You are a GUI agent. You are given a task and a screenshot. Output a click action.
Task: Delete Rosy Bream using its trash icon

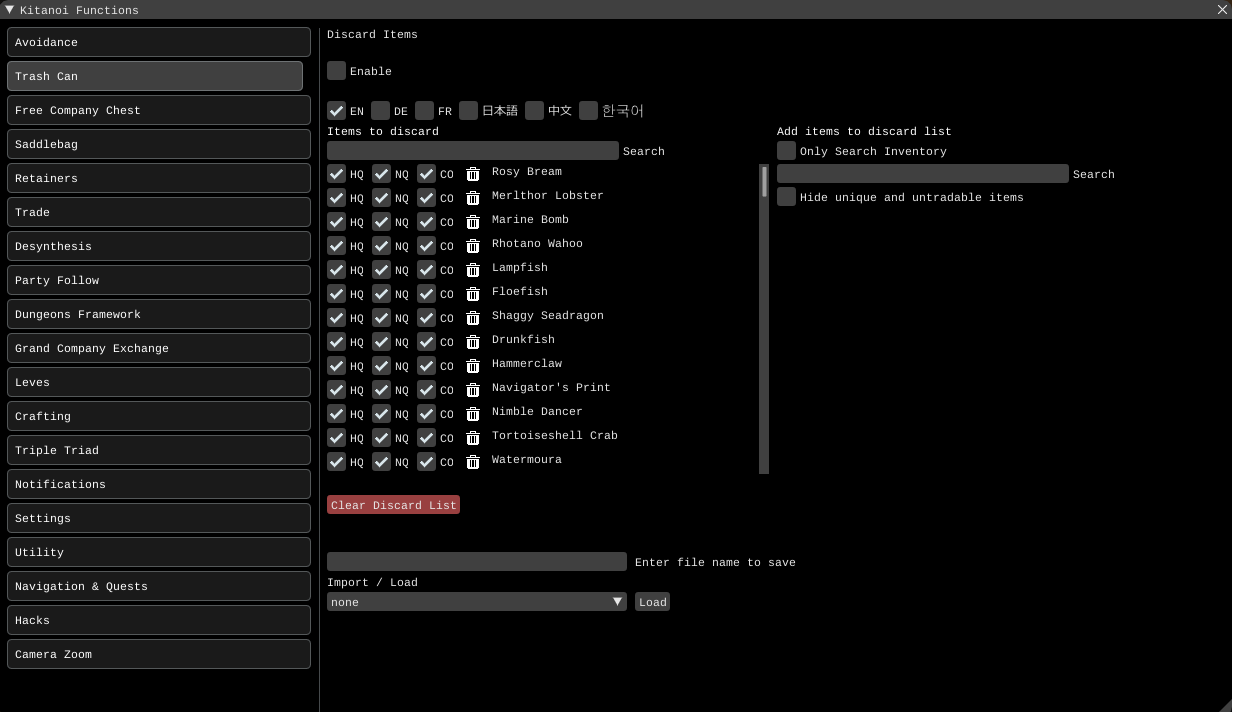[473, 174]
